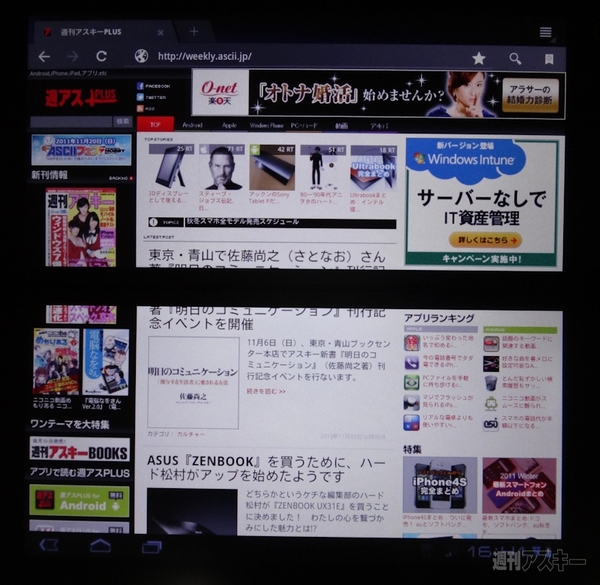Open the '80〜'90年代アニヲタ story thumbnail
600x585 pixels.
323,167
